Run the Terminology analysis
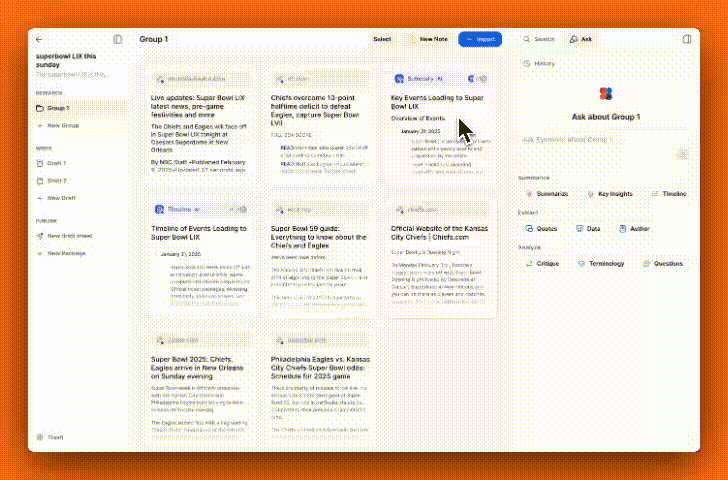Screen dimensions: 728x480 [601, 264]
